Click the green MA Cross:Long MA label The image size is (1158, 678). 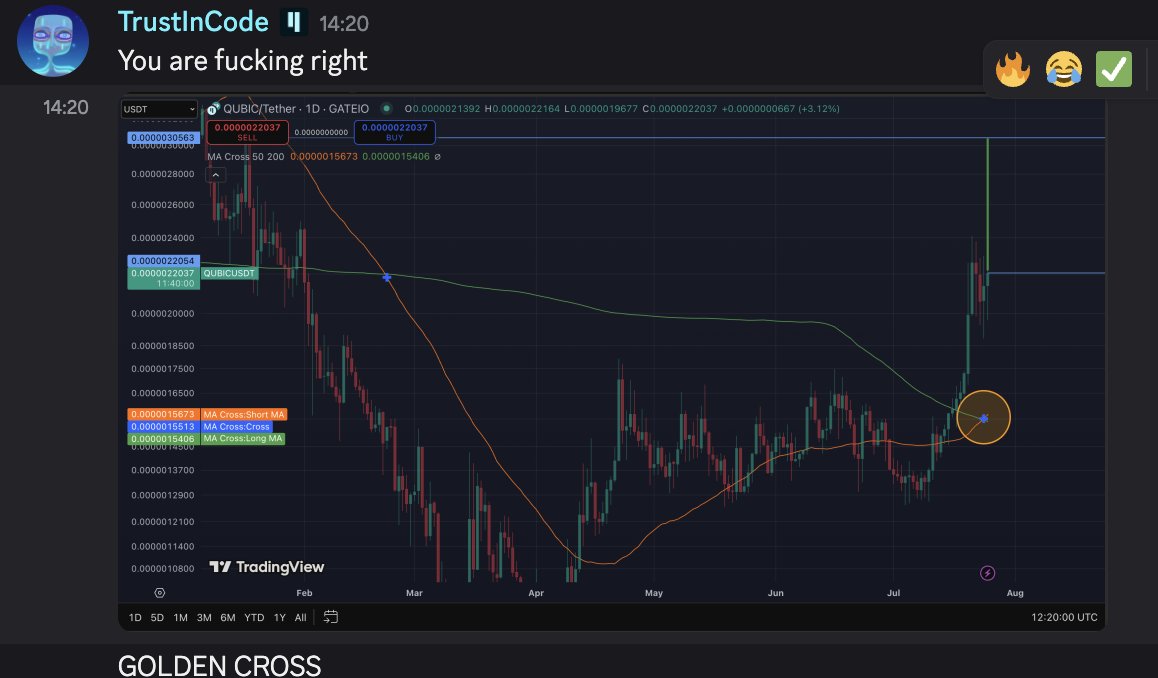tap(243, 439)
